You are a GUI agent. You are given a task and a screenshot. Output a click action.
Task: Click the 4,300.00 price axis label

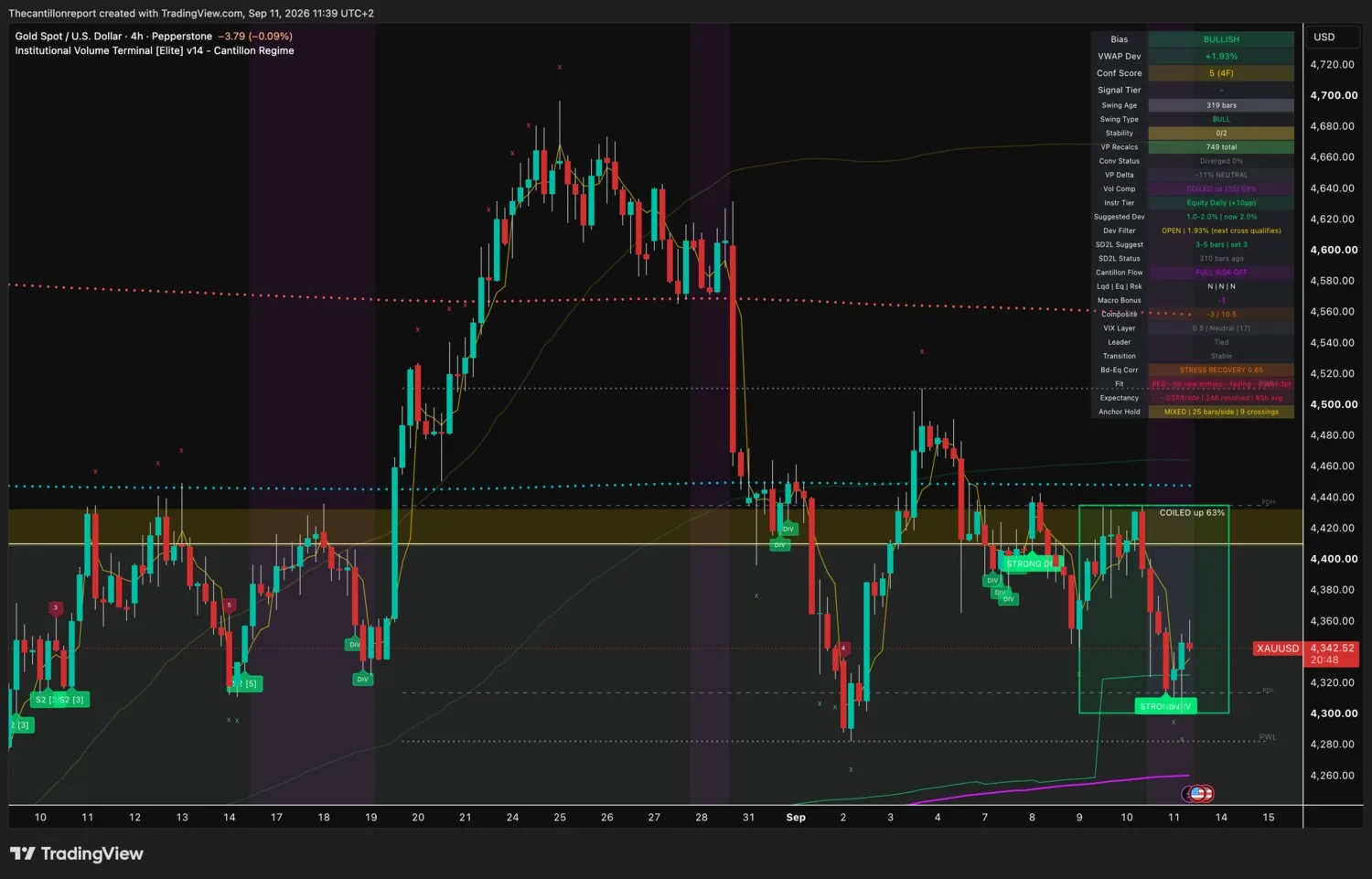[x=1334, y=713]
